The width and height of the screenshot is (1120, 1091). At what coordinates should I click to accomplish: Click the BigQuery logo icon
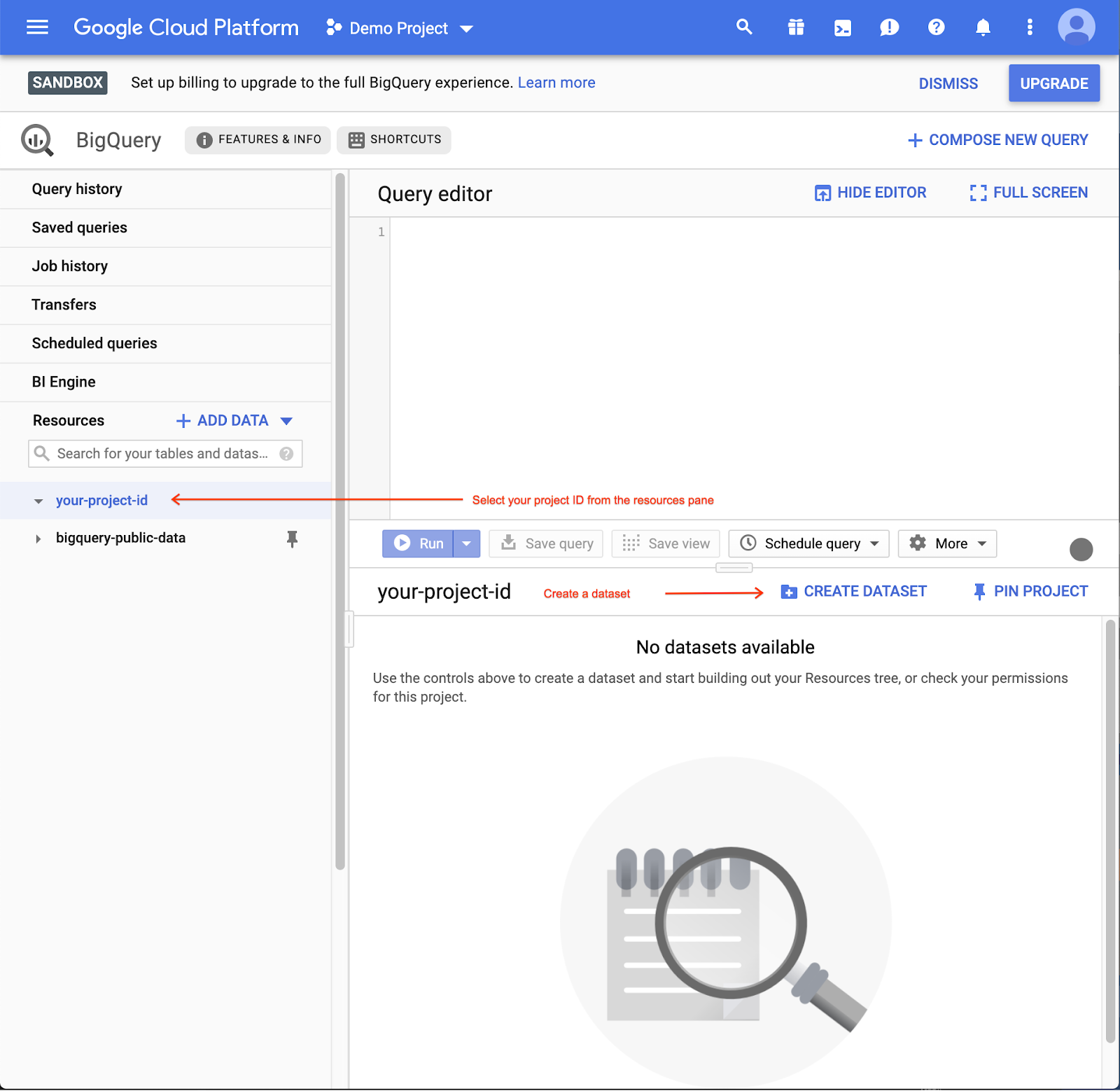pyautogui.click(x=36, y=139)
